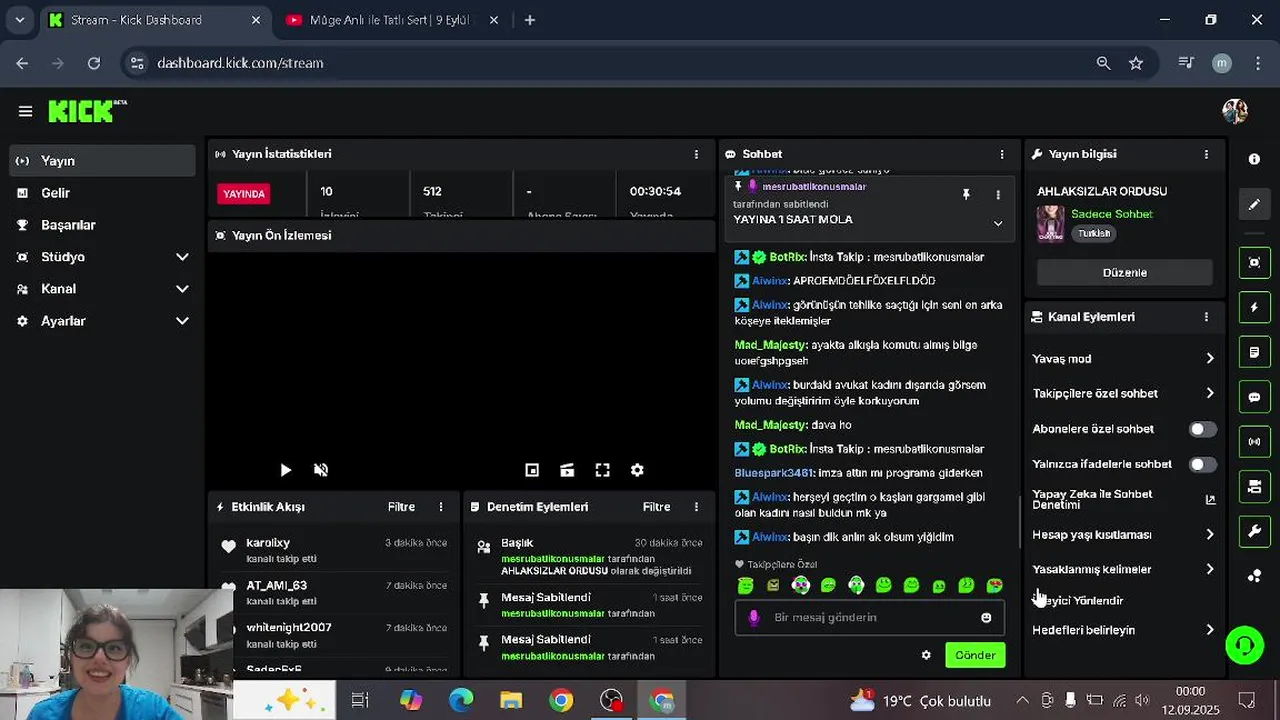
Task: Open profile avatar in Kick header
Action: [1235, 111]
